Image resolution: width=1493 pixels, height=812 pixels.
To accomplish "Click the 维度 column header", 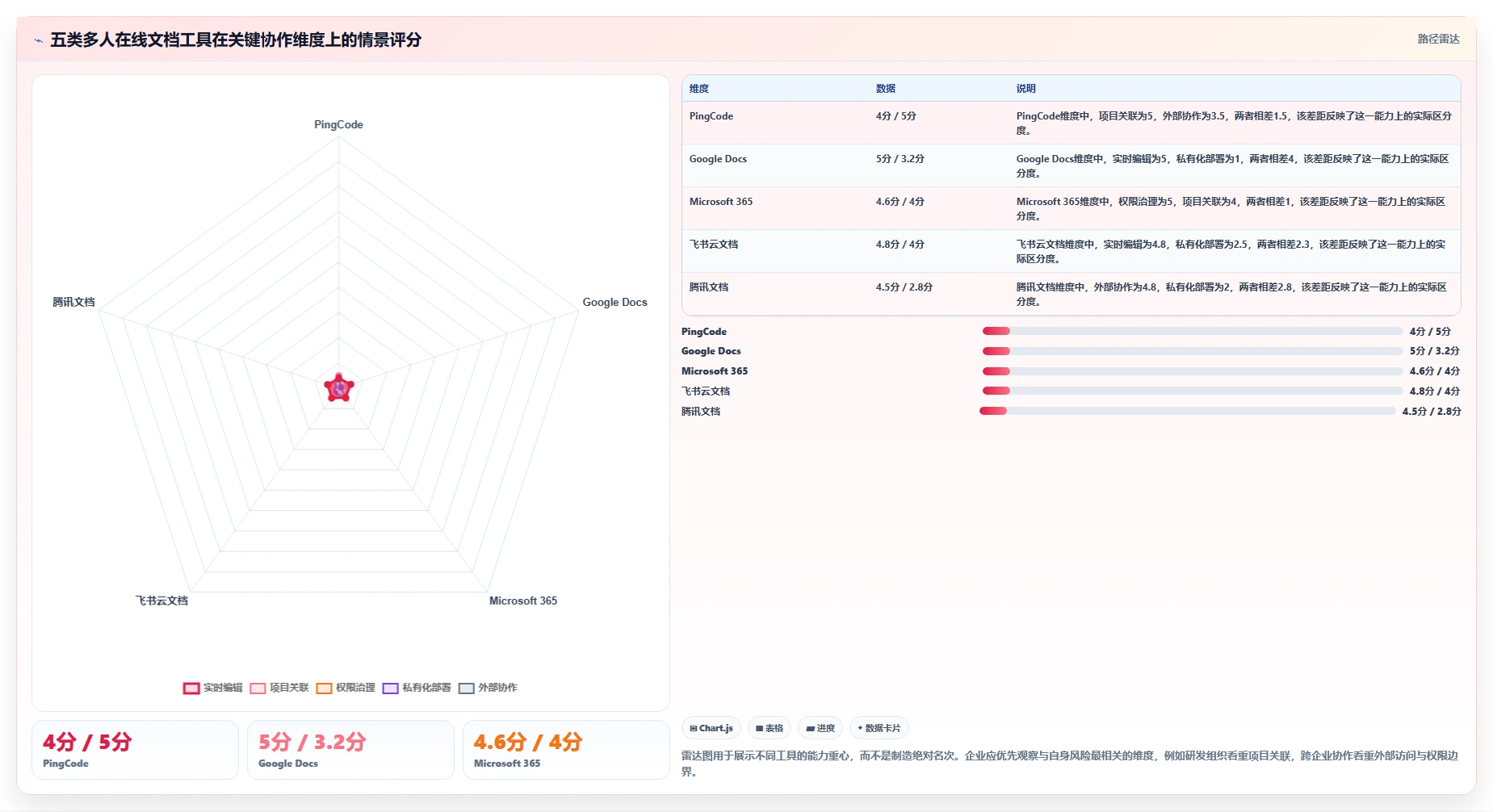I will pyautogui.click(x=699, y=89).
